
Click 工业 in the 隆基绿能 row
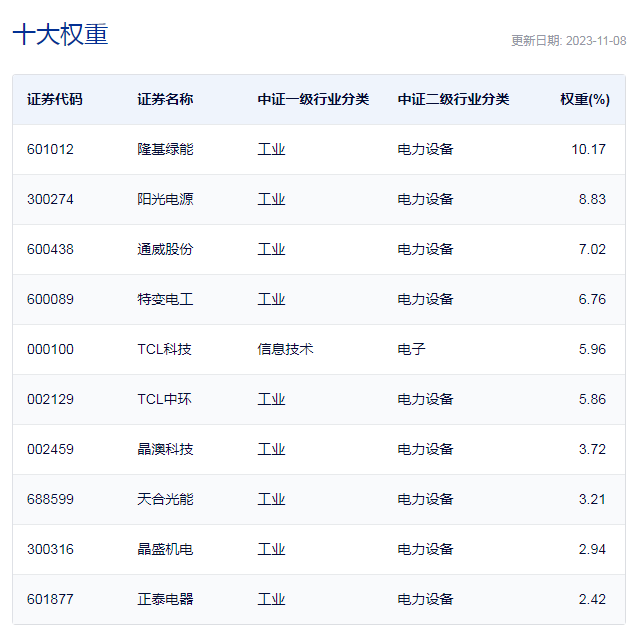coord(271,149)
